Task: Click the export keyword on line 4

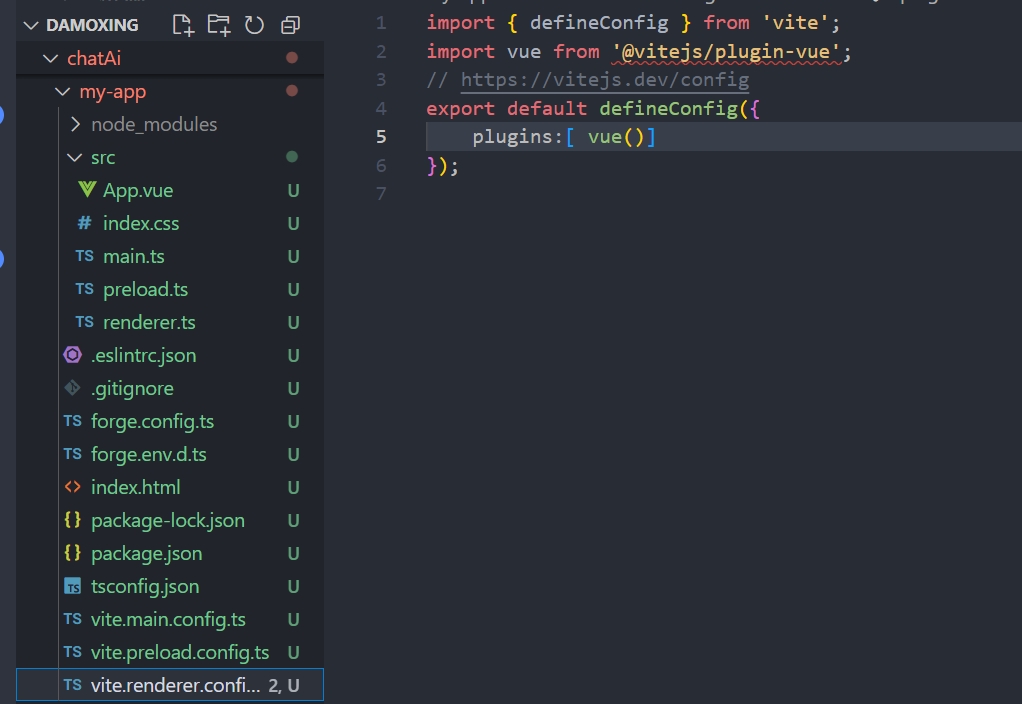Action: pos(460,108)
